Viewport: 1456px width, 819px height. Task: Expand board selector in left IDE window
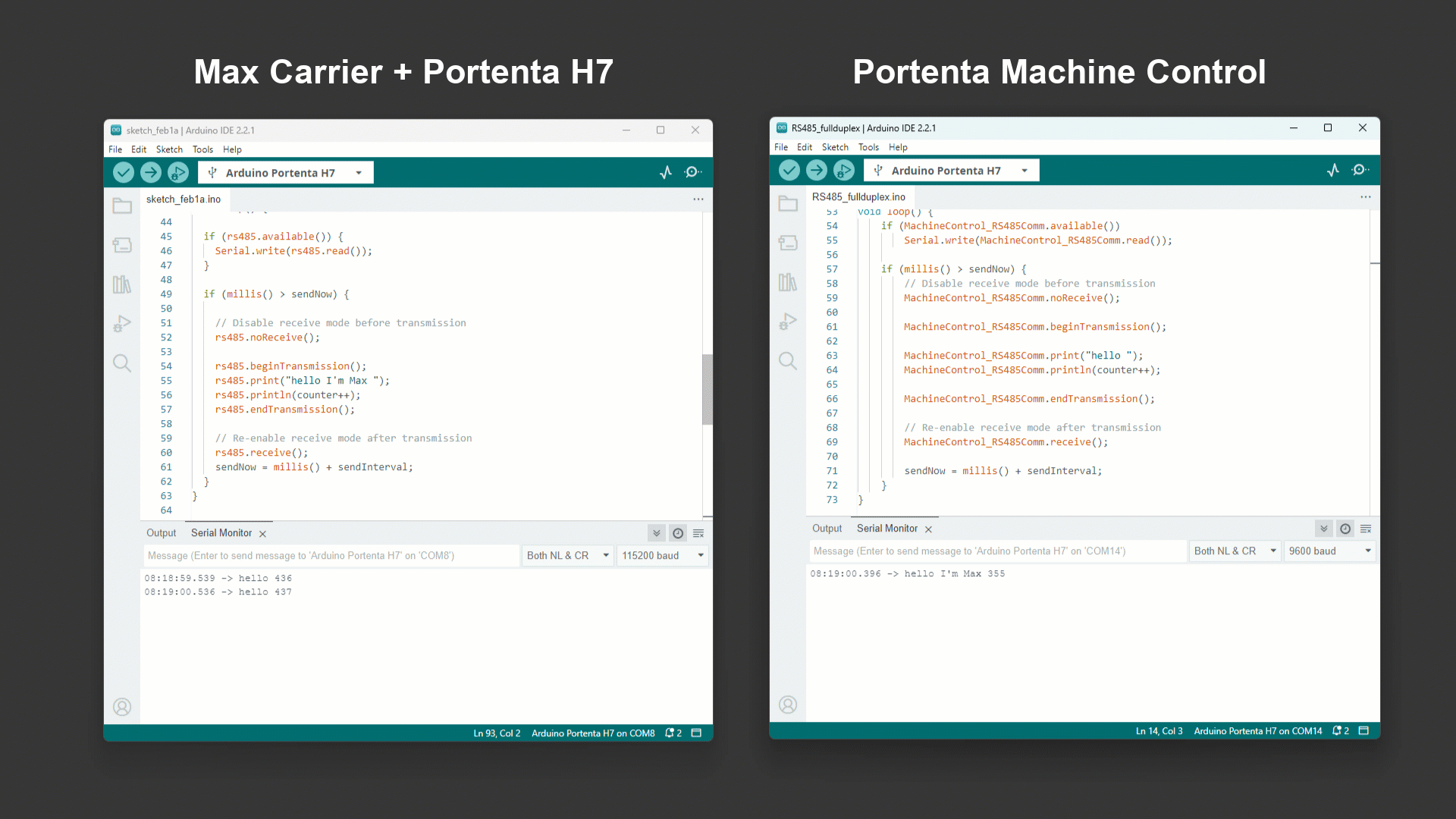pyautogui.click(x=359, y=173)
